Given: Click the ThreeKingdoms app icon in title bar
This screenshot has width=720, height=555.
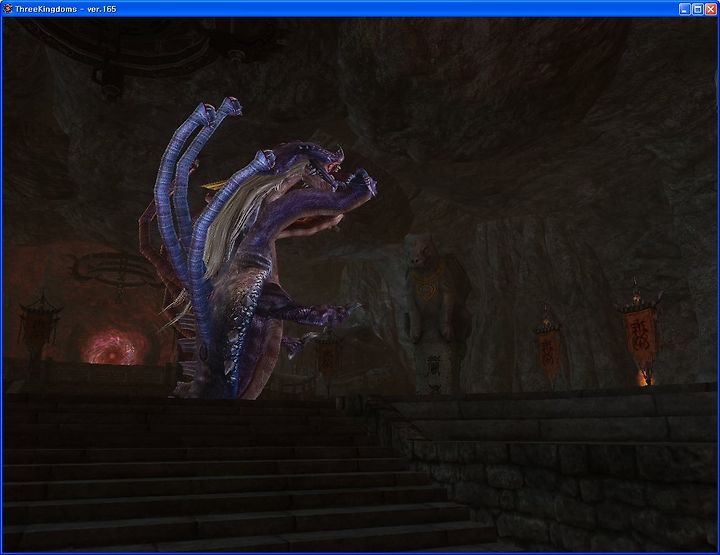Looking at the screenshot, I should (x=7, y=9).
